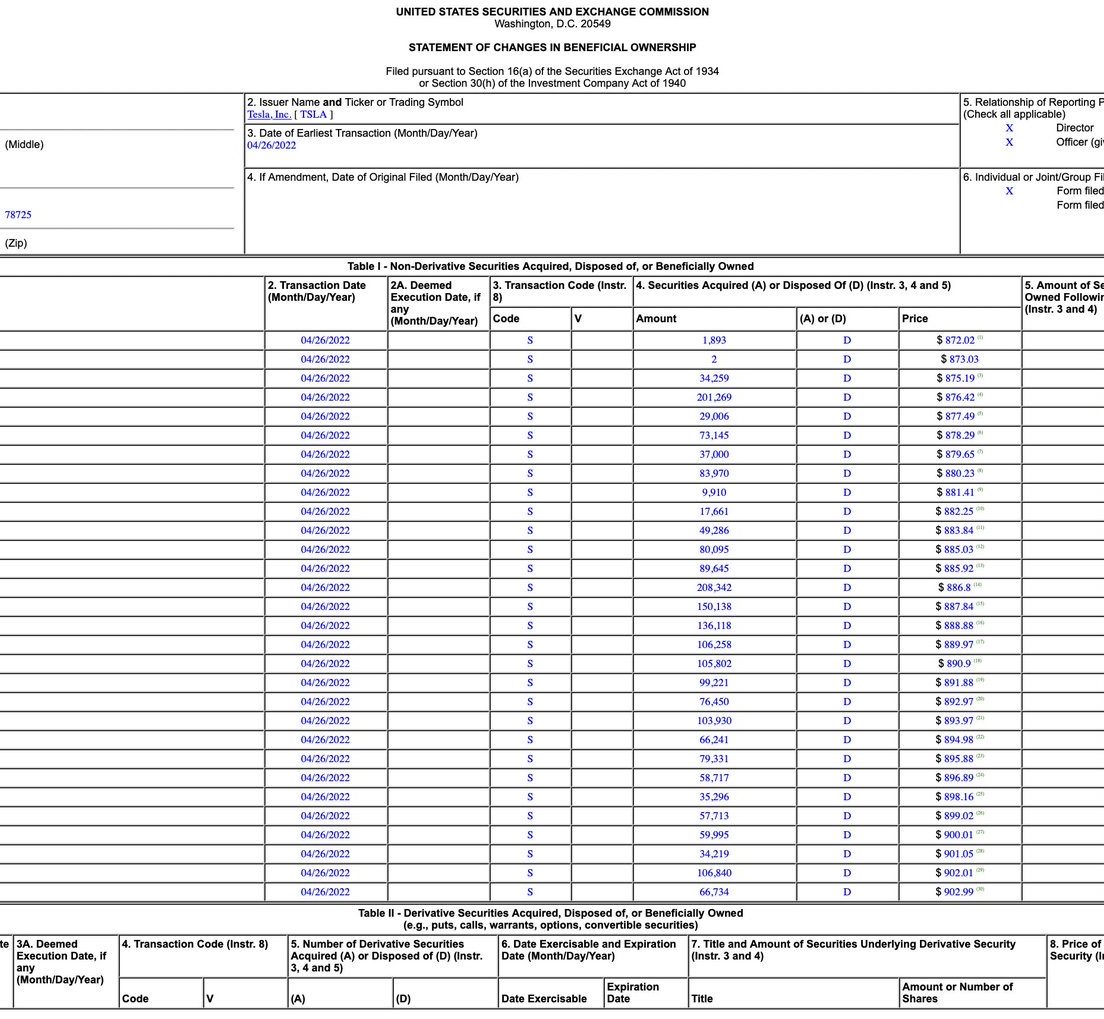
Task: Click the amount 34,259
Action: [x=714, y=378]
